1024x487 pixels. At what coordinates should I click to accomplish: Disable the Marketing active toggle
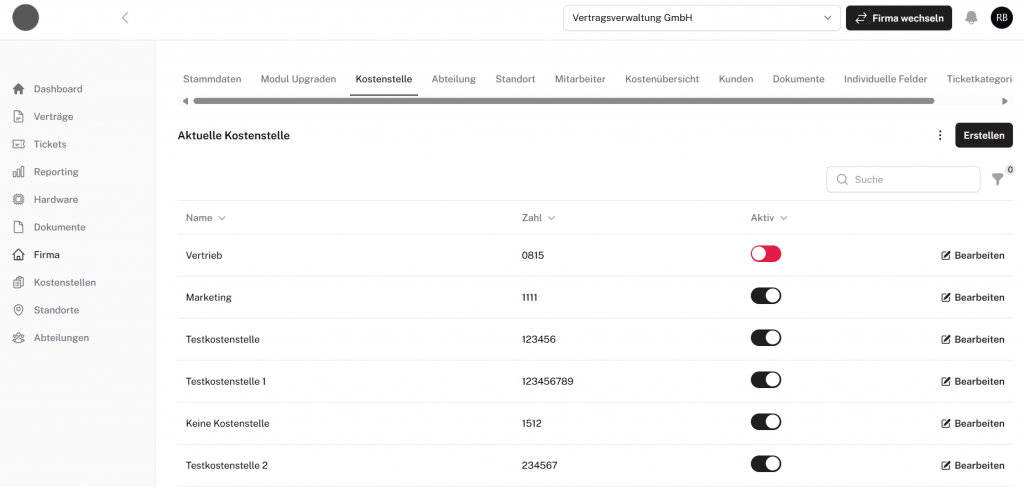[x=765, y=296]
